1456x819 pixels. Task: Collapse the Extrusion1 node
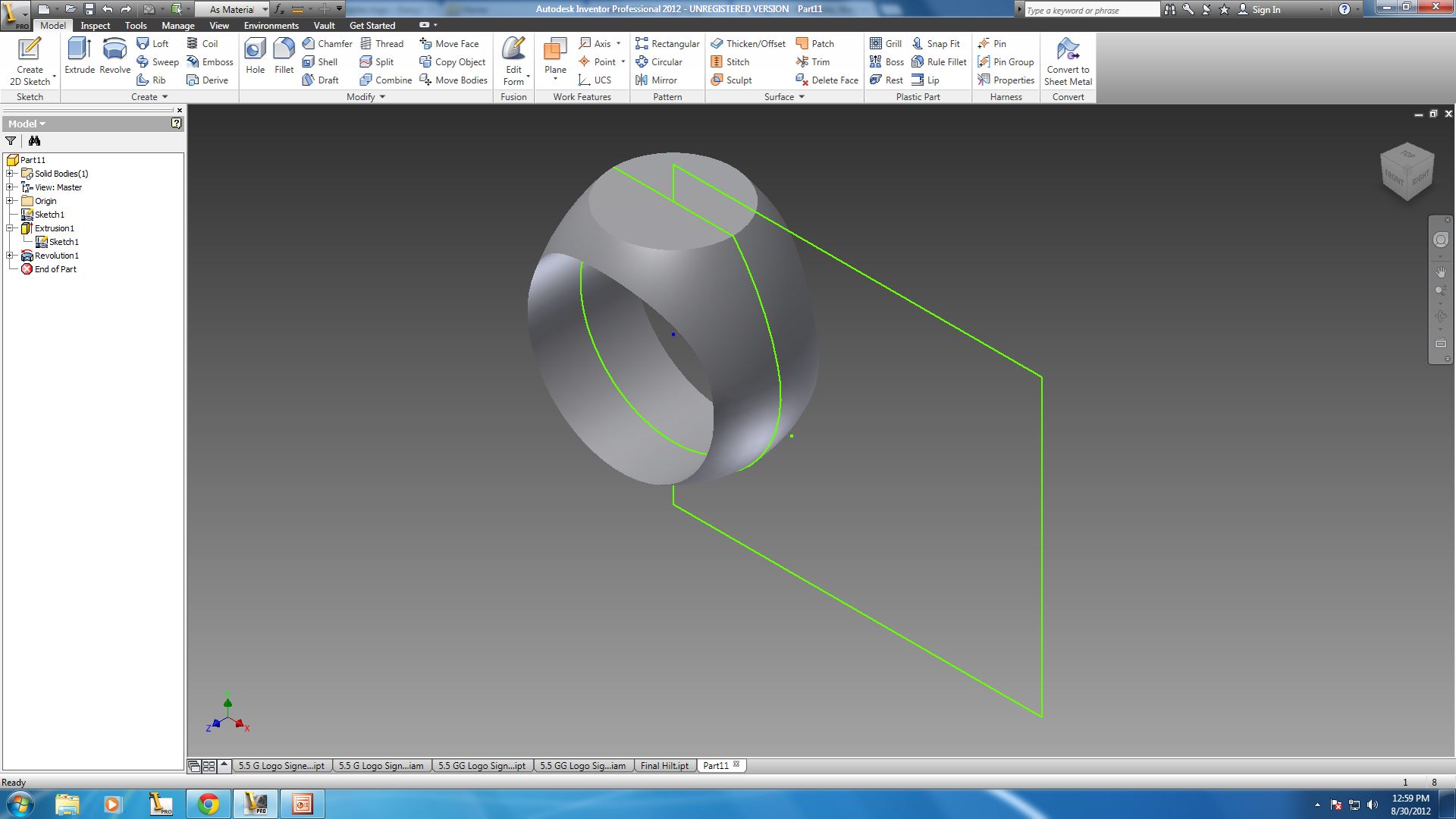point(10,228)
